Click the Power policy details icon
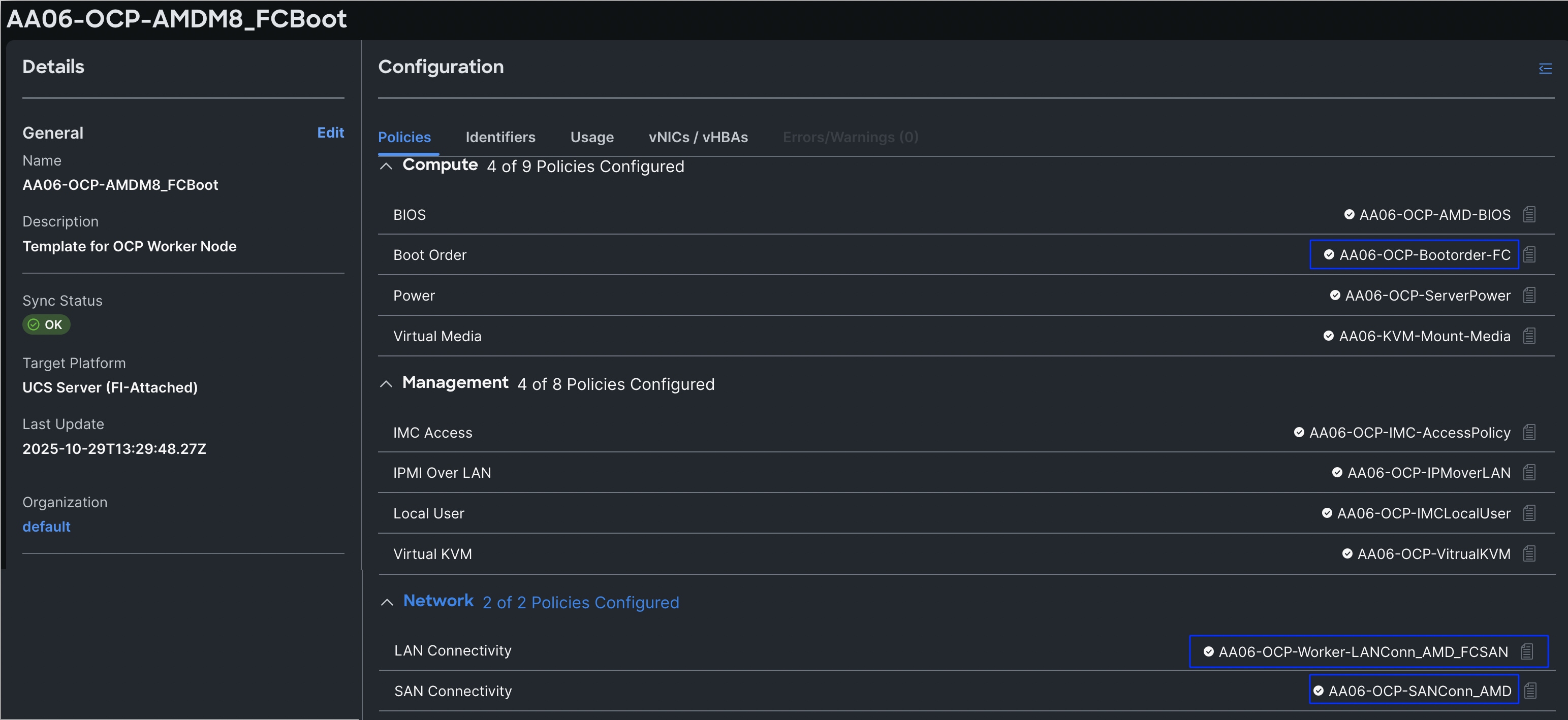The height and width of the screenshot is (720, 1568). click(1529, 296)
